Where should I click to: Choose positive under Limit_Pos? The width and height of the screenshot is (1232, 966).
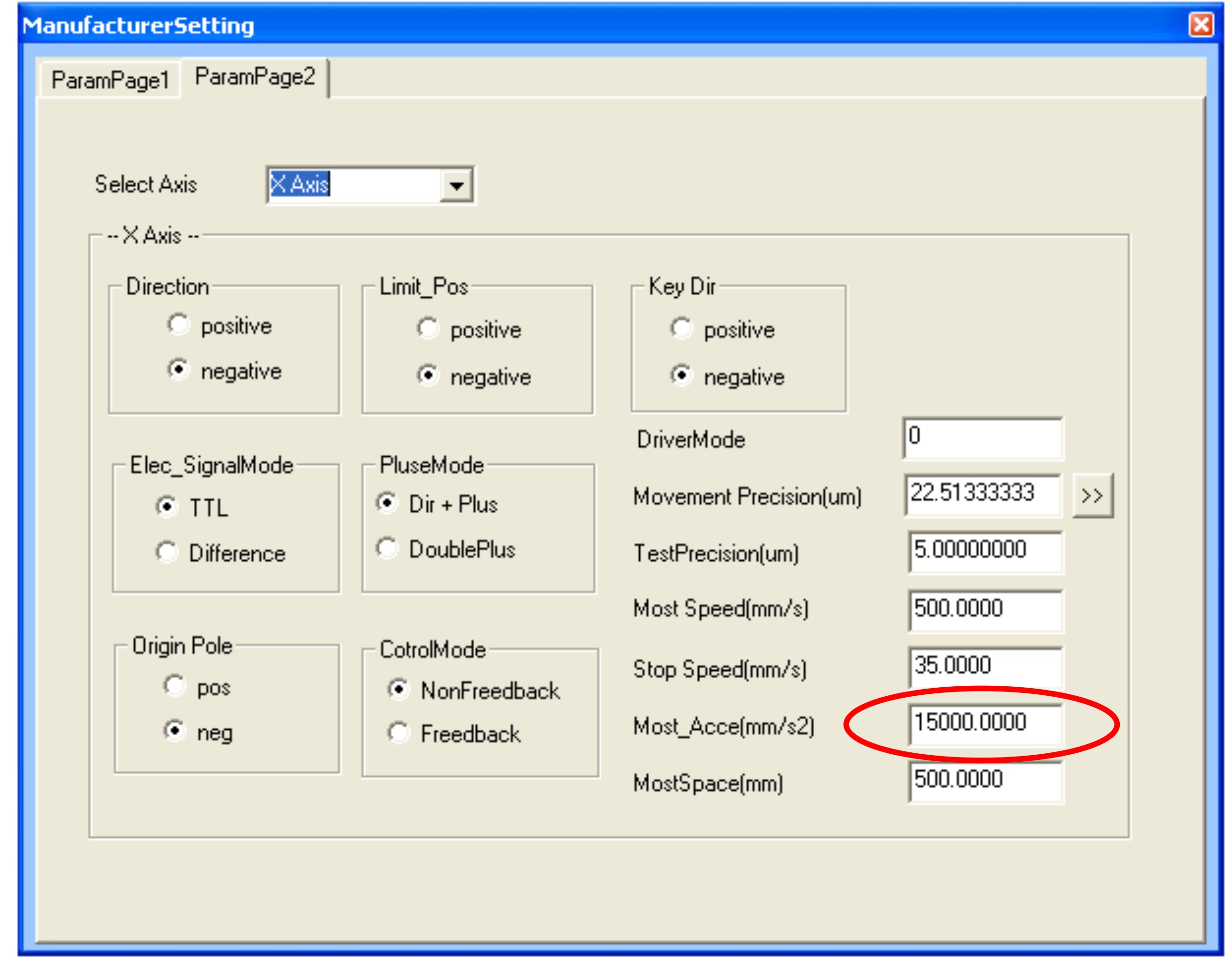tap(428, 329)
